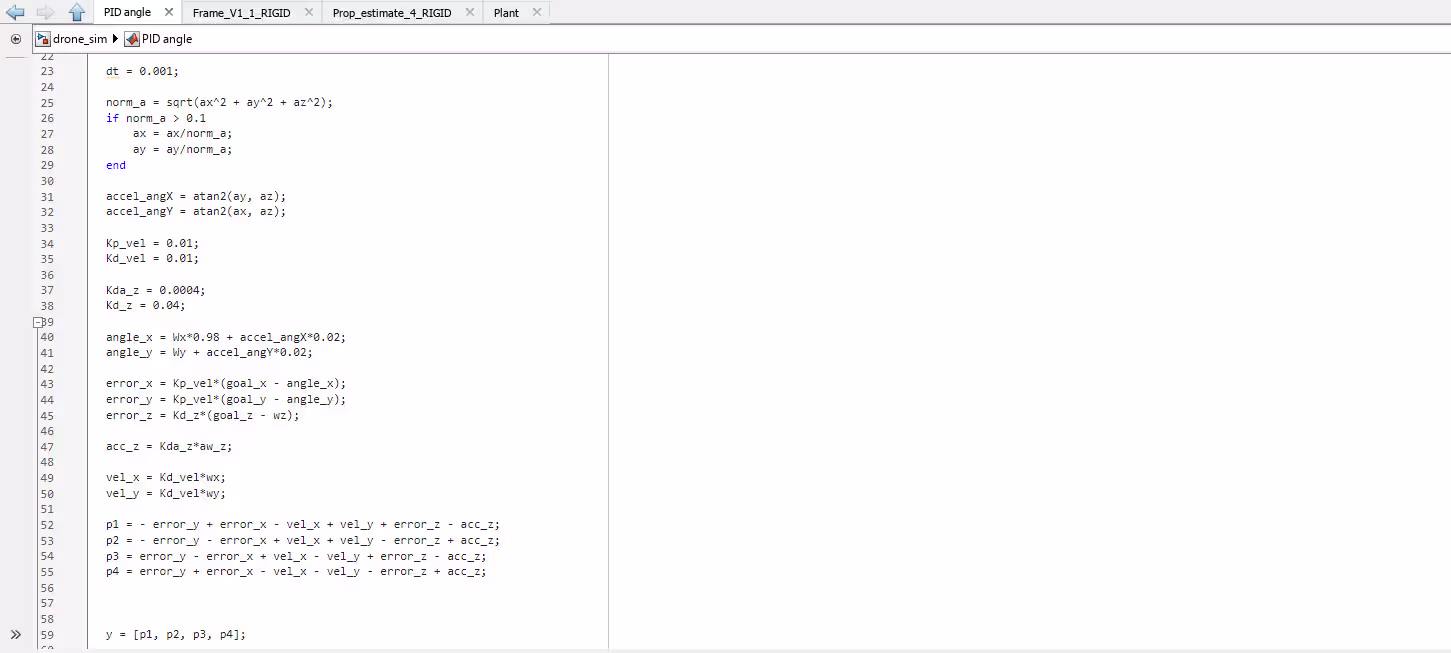The image size is (1451, 653).
Task: Close the Plant tab
Action: click(537, 12)
